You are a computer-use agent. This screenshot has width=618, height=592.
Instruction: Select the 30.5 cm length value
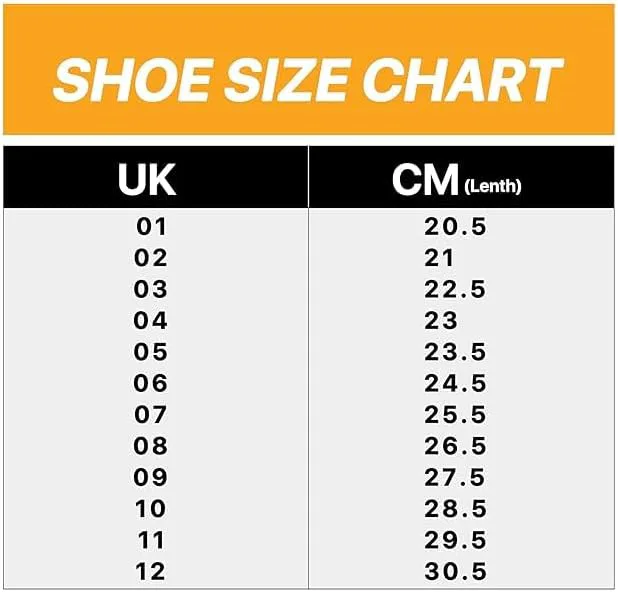click(x=455, y=572)
